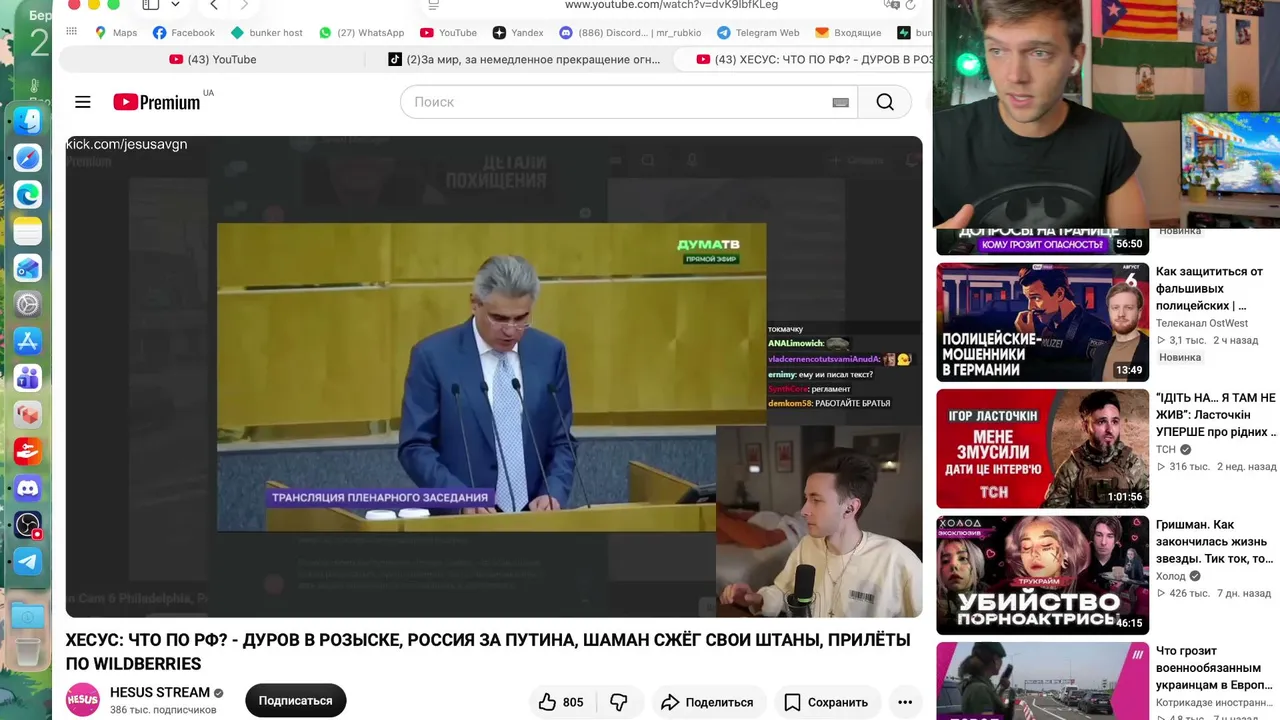
Task: Click the Safari address bar URL
Action: click(671, 5)
